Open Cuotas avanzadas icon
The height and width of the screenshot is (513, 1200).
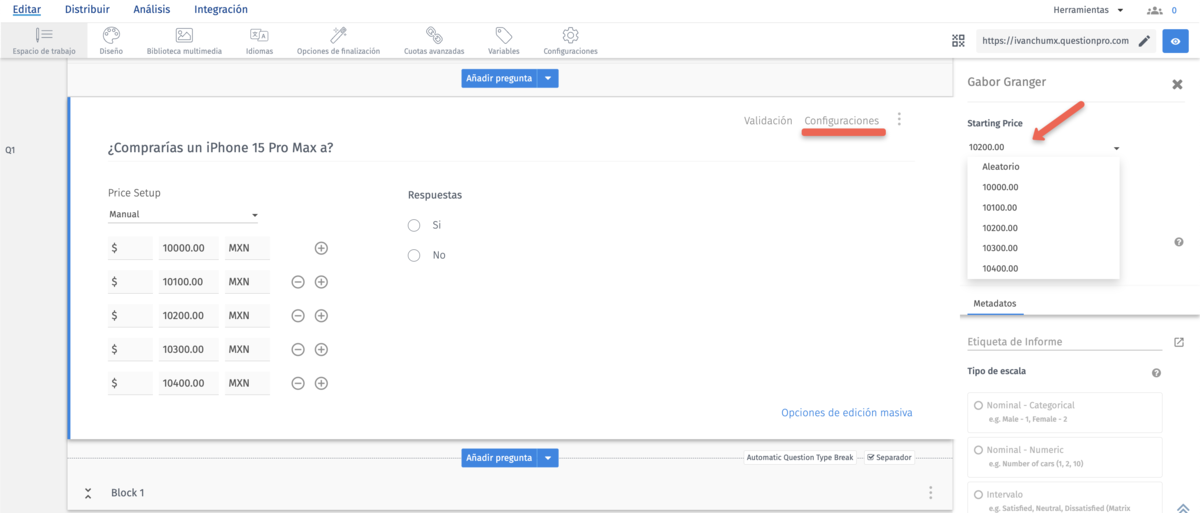(434, 35)
